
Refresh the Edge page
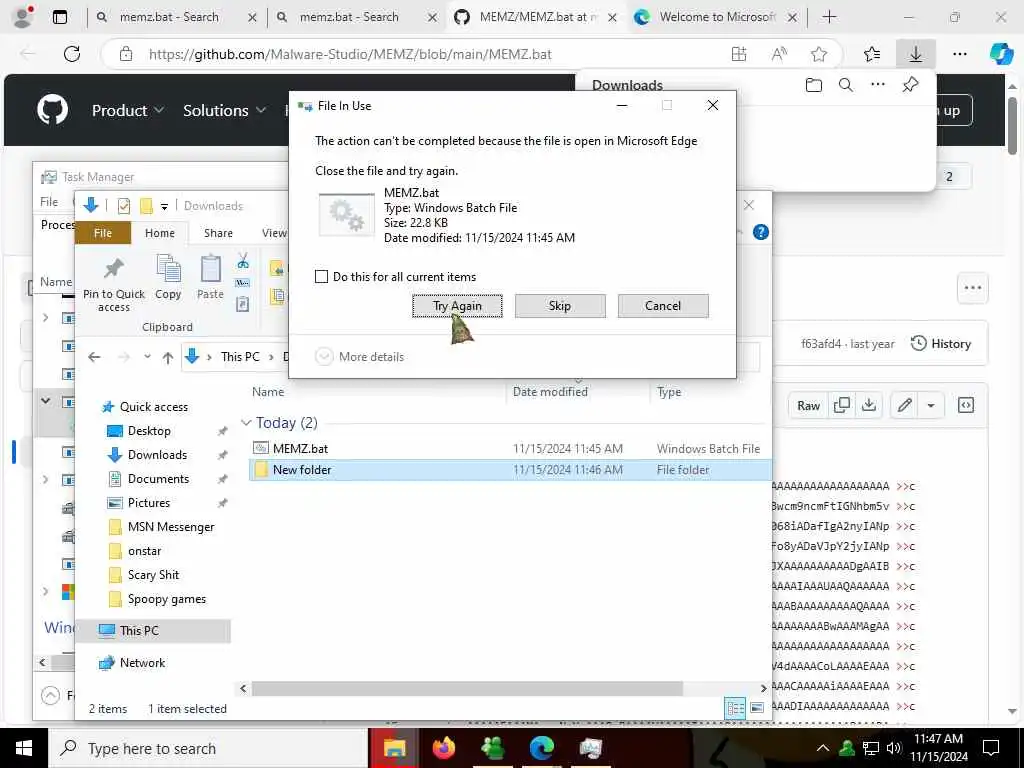pyautogui.click(x=72, y=54)
